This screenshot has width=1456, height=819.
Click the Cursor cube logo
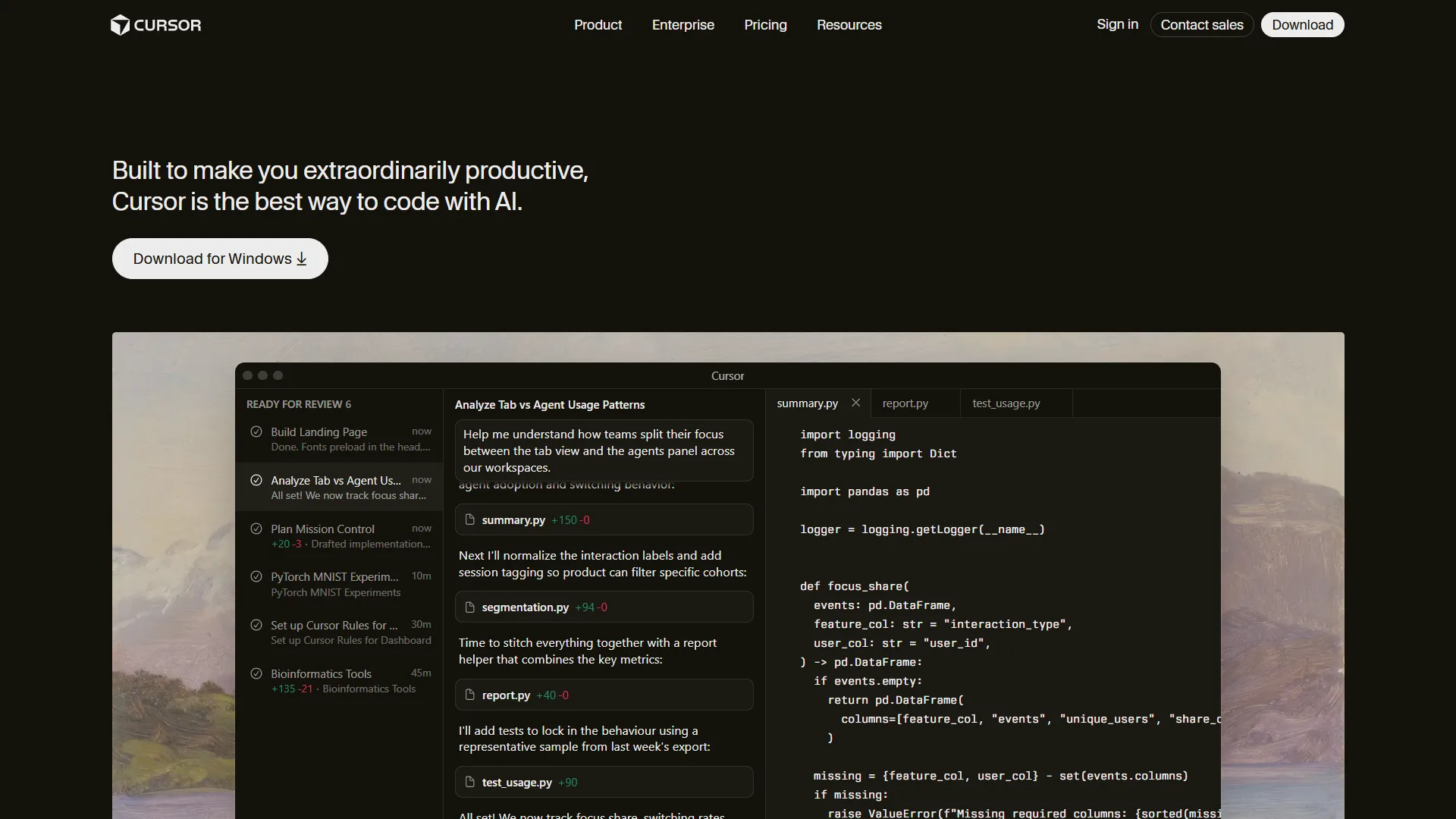pyautogui.click(x=121, y=25)
